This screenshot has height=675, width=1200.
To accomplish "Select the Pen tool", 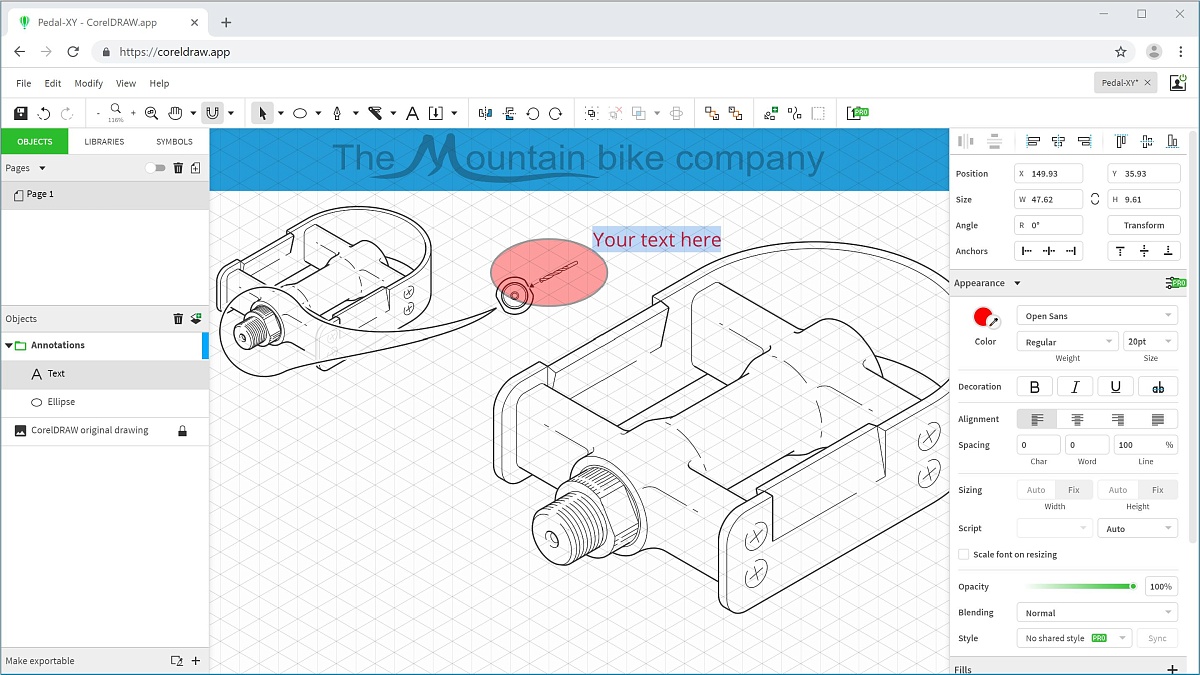I will point(337,114).
